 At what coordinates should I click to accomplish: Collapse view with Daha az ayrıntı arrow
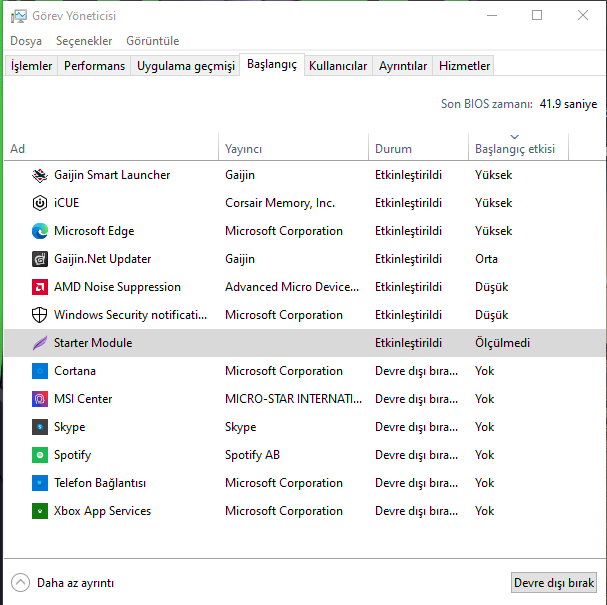point(21,582)
